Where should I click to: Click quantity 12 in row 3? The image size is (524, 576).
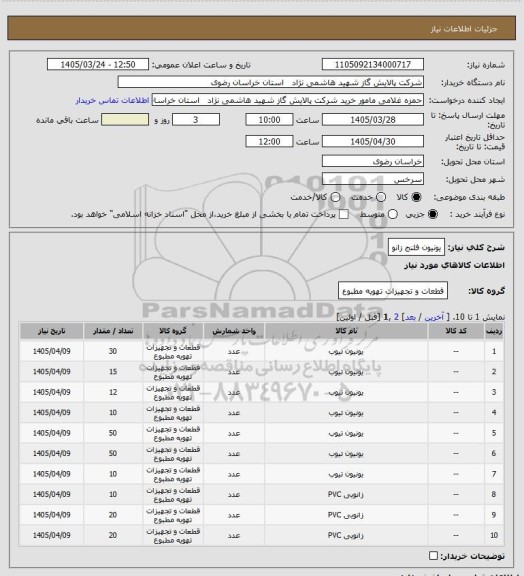pos(113,392)
